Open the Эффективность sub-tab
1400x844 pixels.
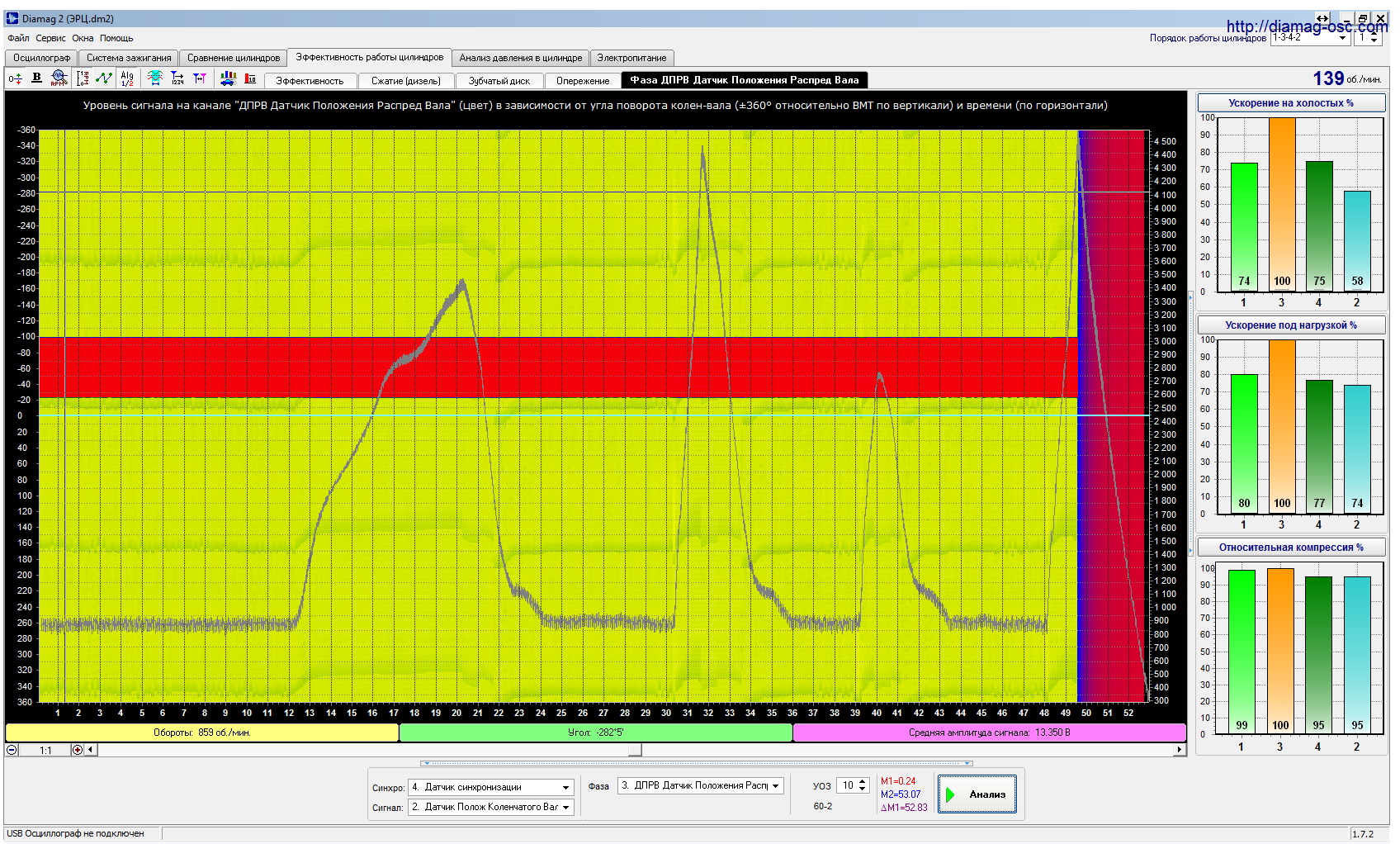coord(310,81)
